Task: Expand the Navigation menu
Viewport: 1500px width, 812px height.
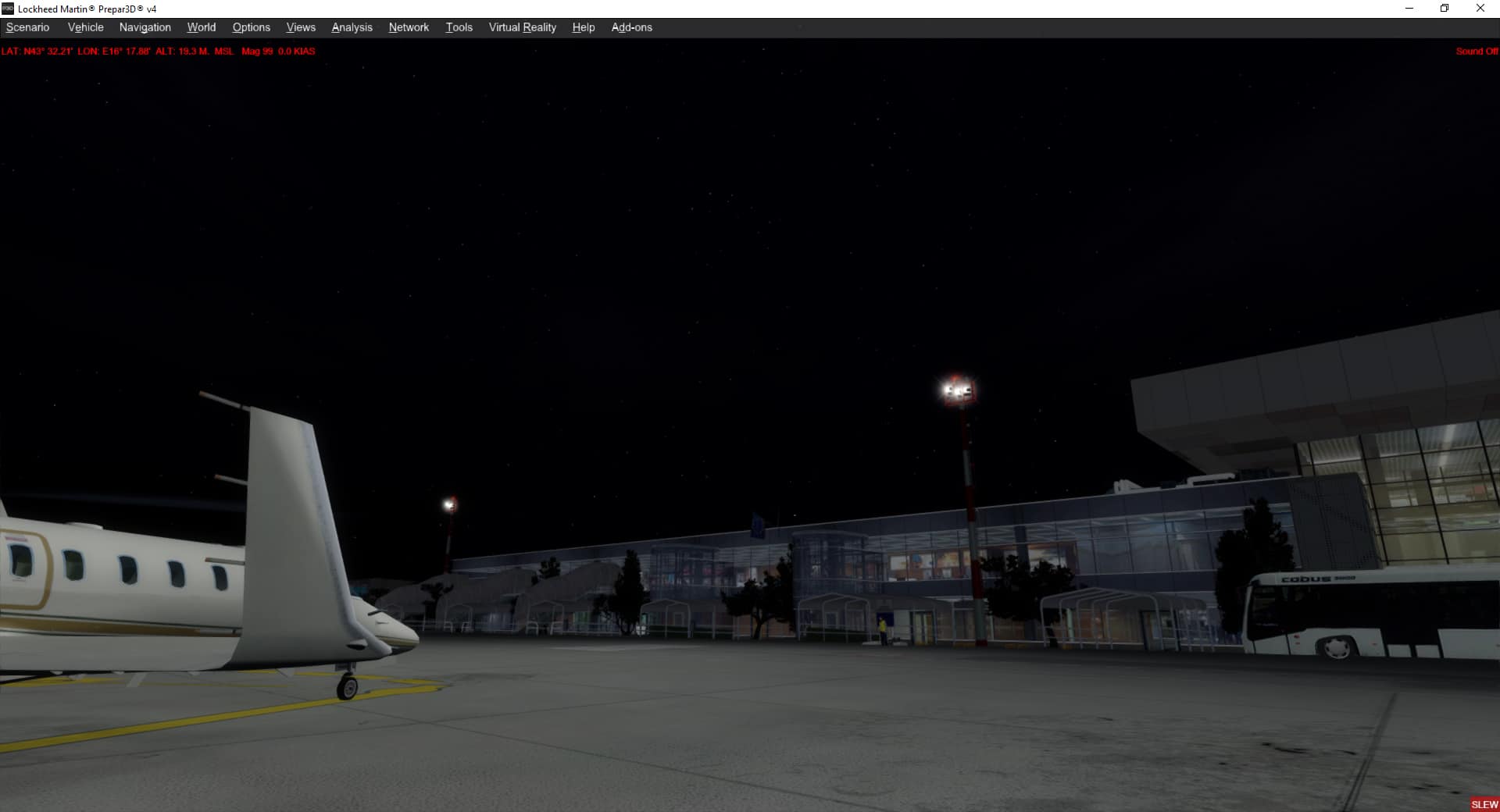Action: click(145, 27)
